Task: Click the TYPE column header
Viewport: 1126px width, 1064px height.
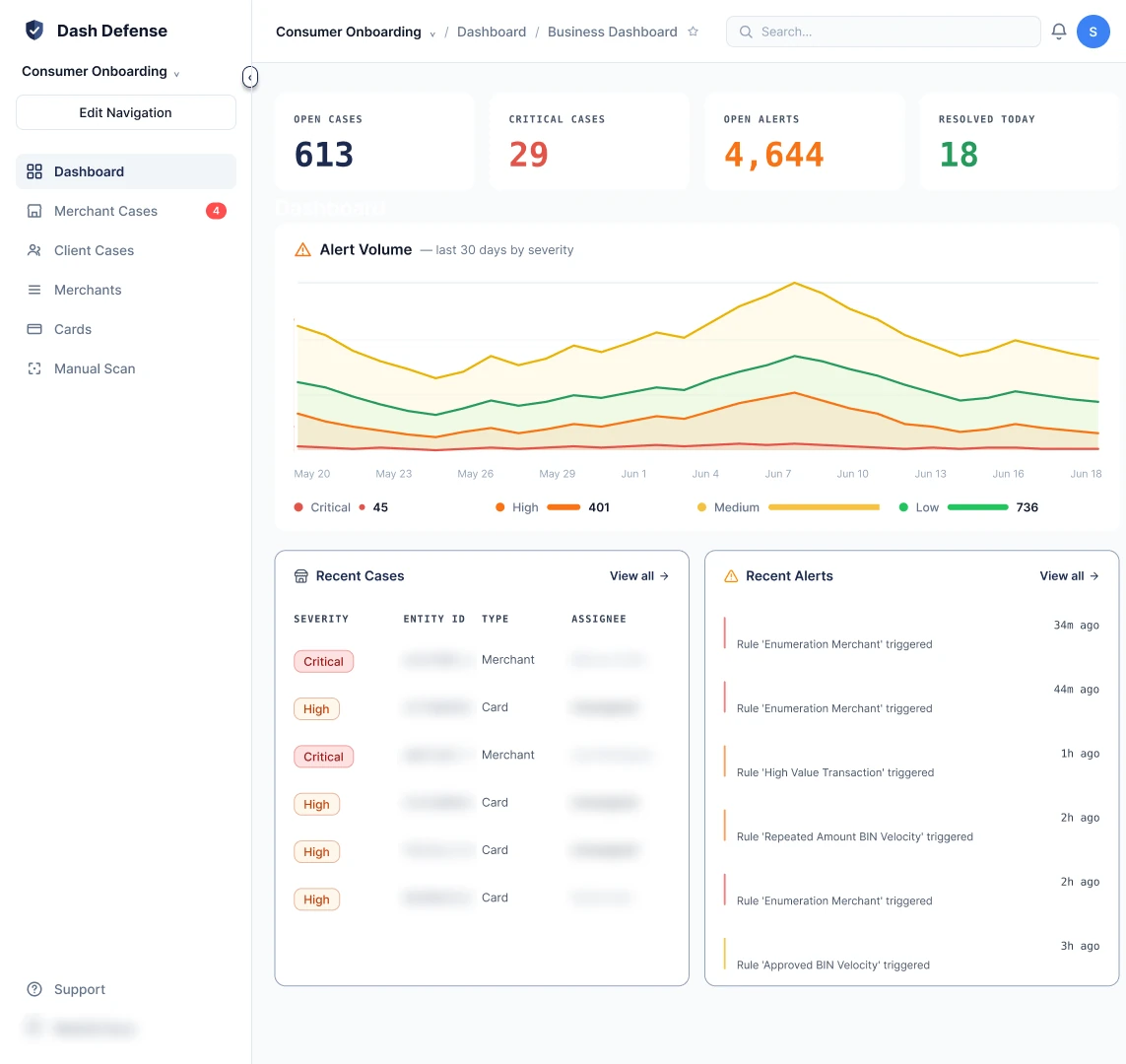Action: (495, 619)
